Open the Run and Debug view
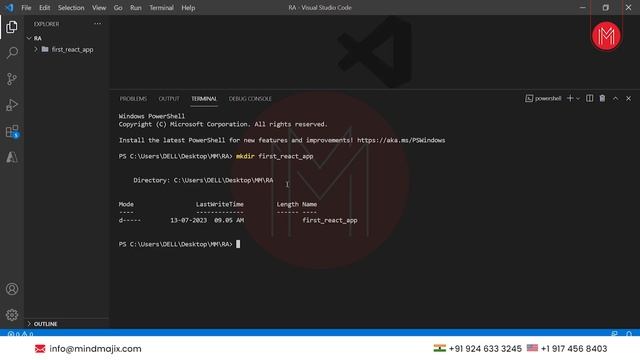The height and width of the screenshot is (360, 640). click(x=12, y=105)
